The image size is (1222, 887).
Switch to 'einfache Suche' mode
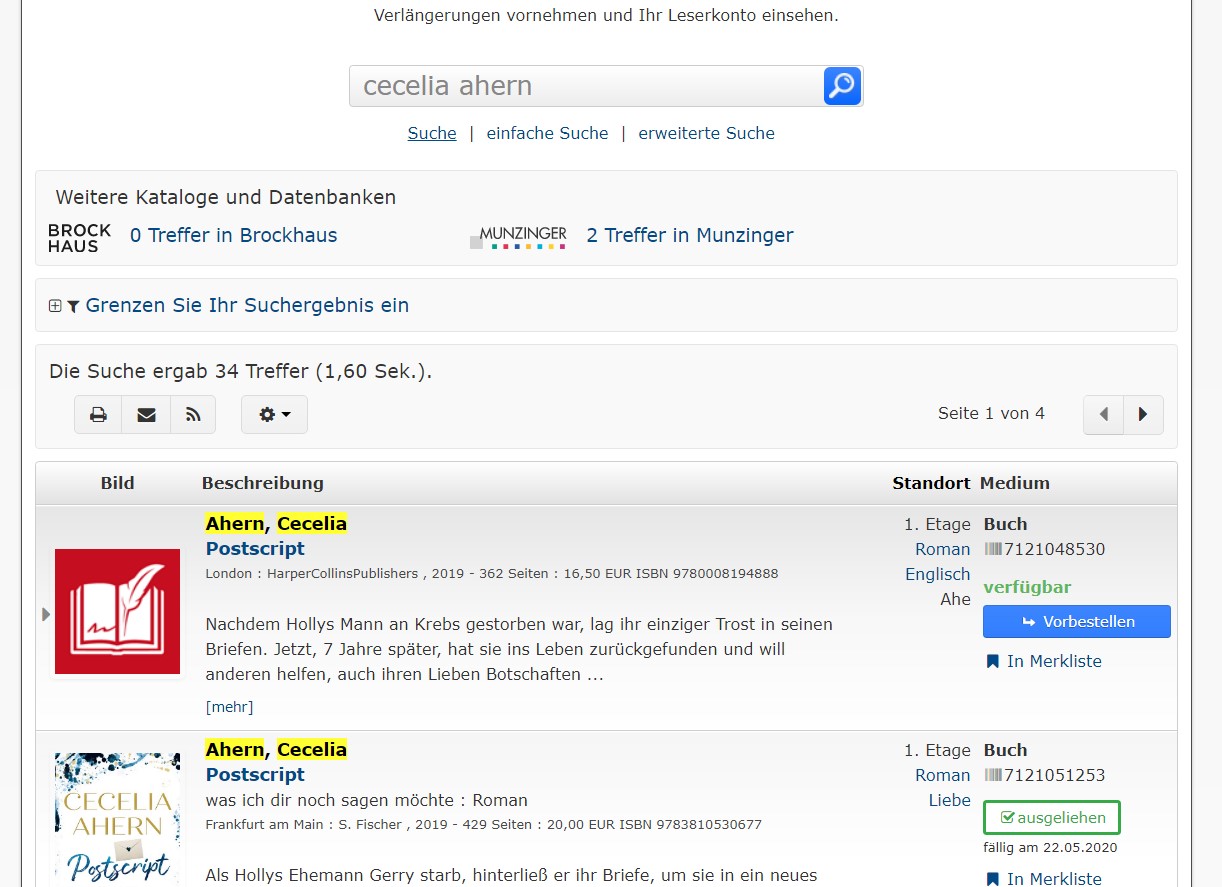click(547, 133)
